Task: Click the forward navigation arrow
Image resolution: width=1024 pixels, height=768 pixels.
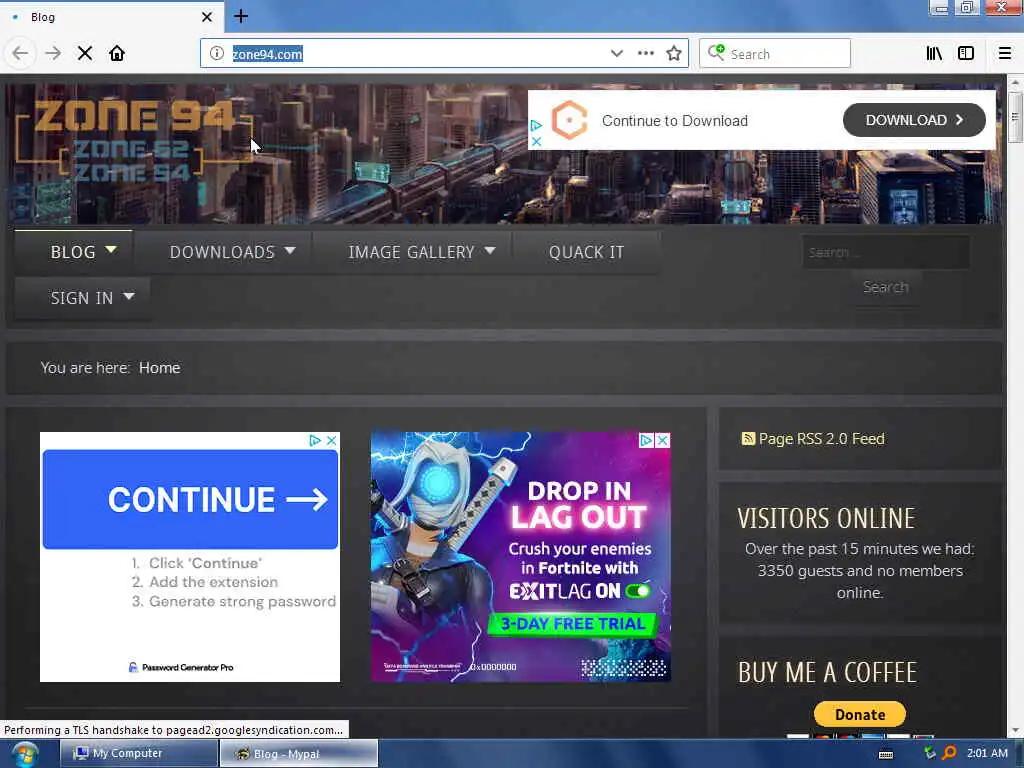Action: tap(53, 54)
